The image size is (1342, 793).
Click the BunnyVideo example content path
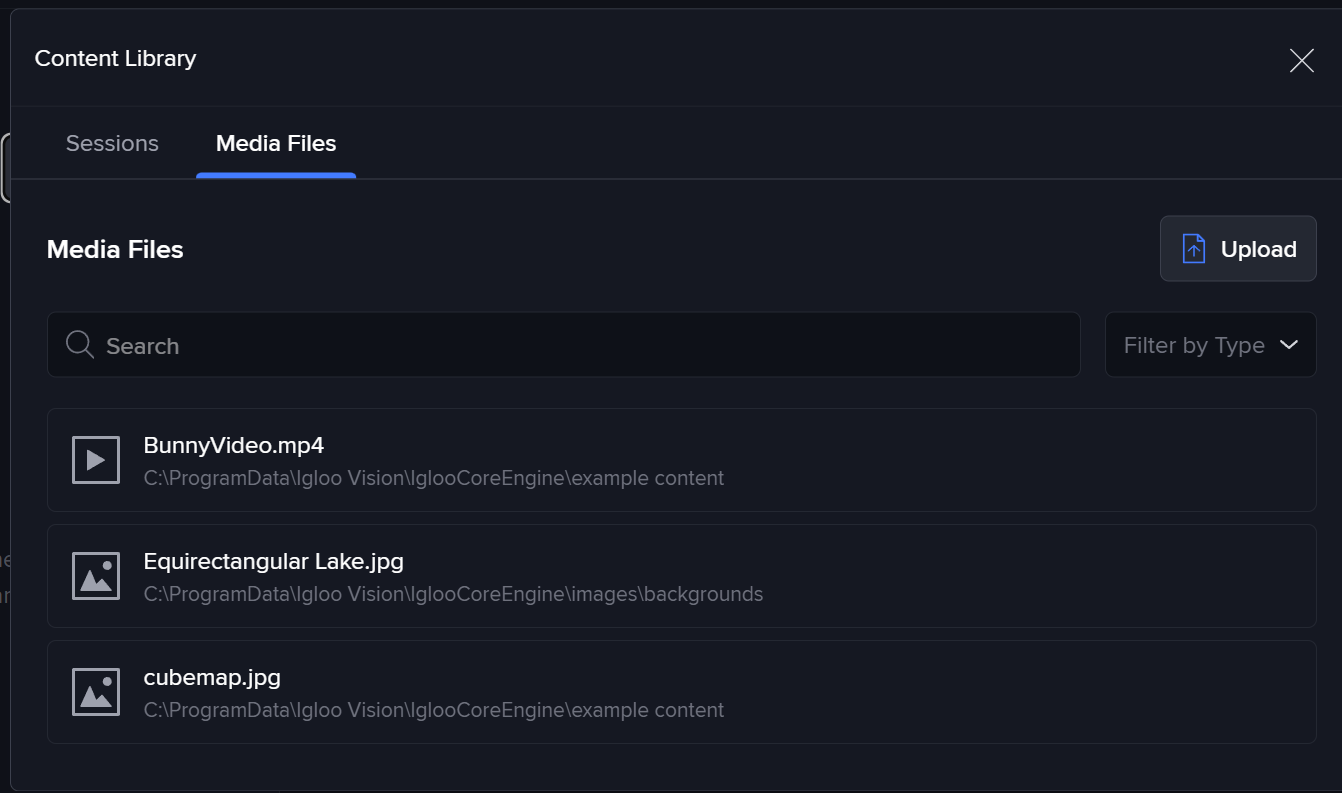coord(434,478)
